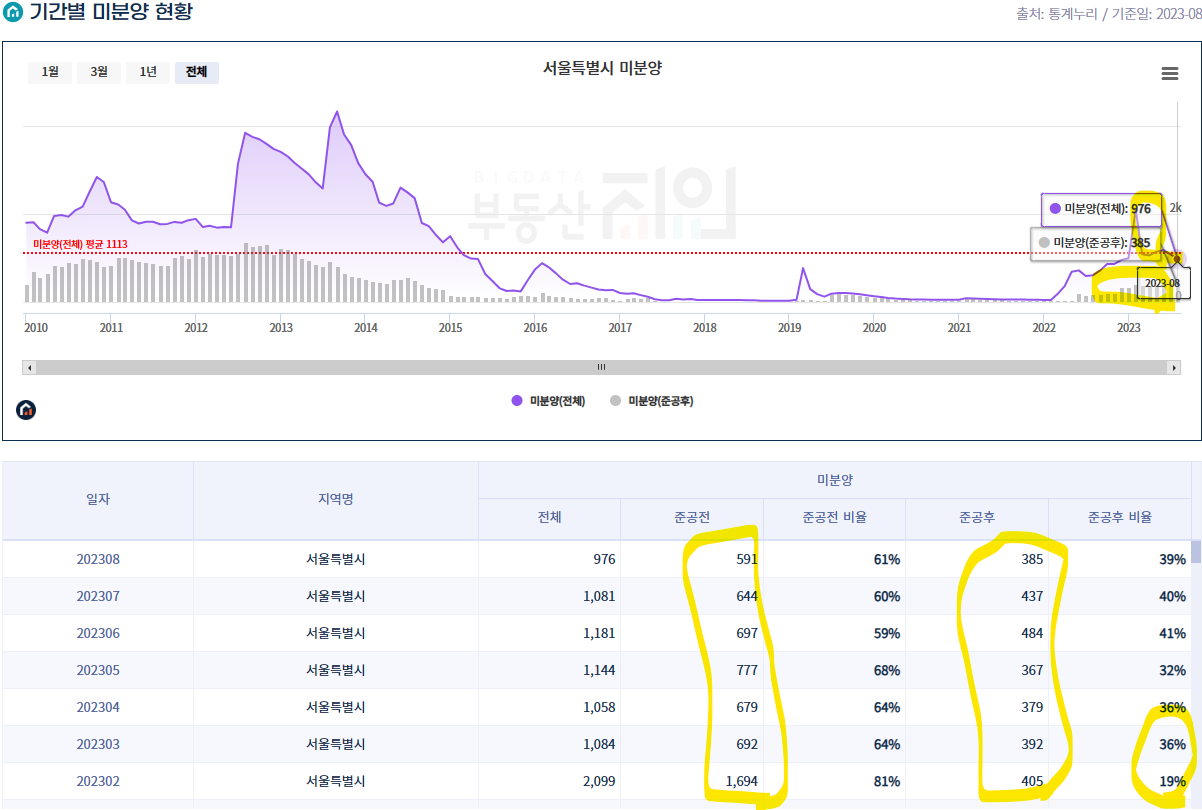Click the horizontal scrollbar under the chart

[600, 367]
